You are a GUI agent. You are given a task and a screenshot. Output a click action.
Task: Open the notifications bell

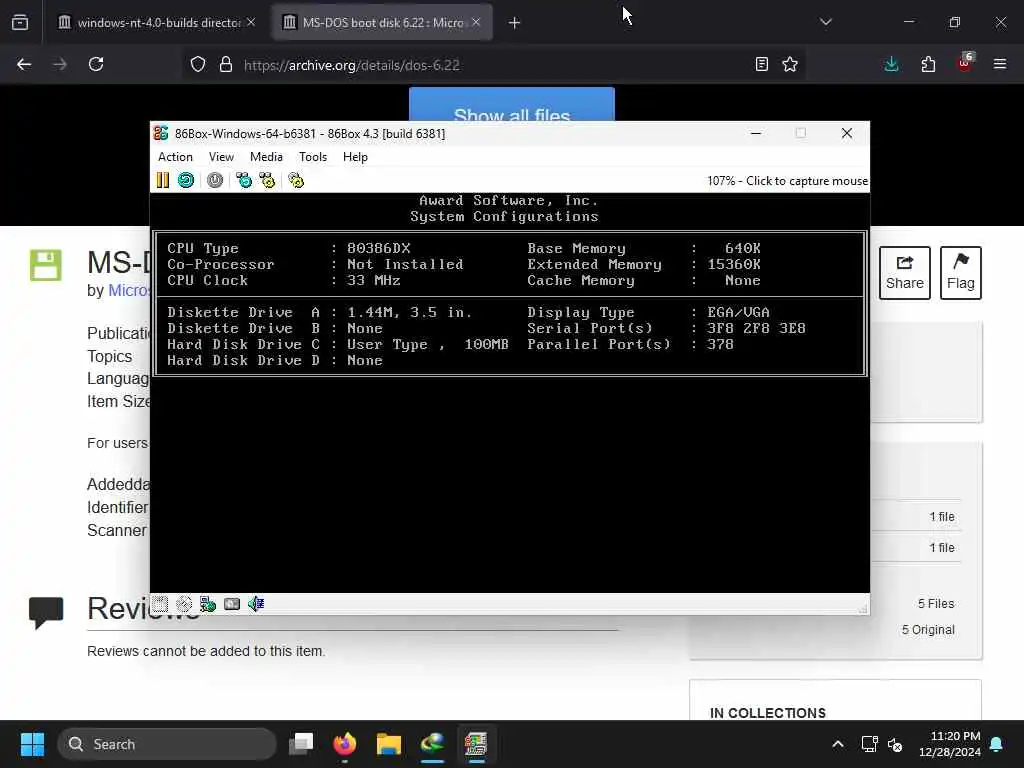(x=997, y=744)
